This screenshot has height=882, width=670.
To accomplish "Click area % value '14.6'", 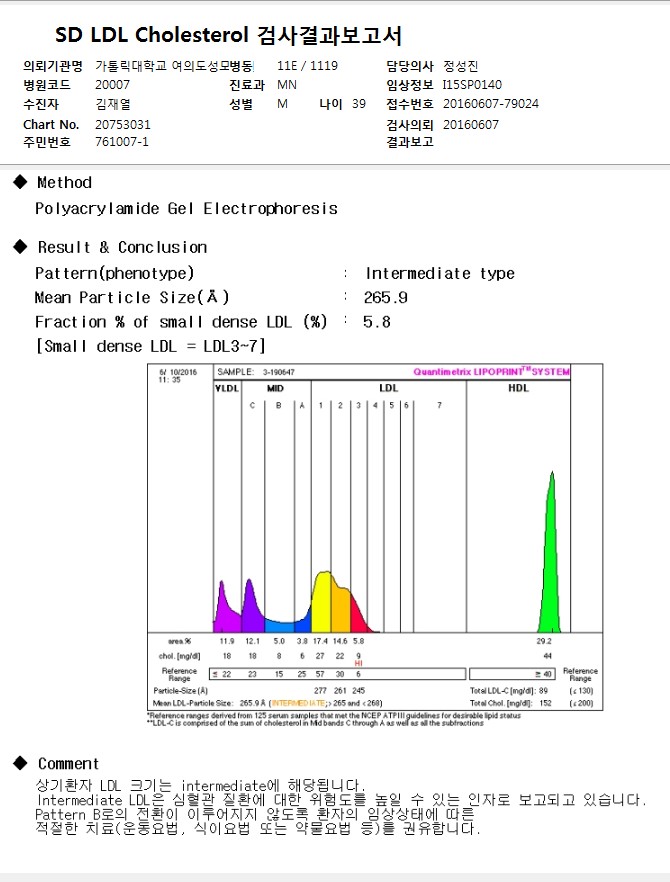I will coord(340,641).
